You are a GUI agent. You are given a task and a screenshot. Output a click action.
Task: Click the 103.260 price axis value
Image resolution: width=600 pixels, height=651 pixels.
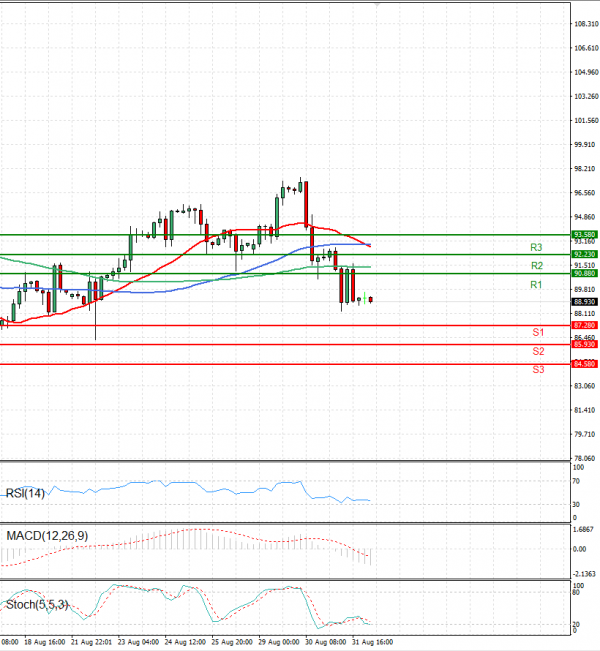[x=586, y=96]
